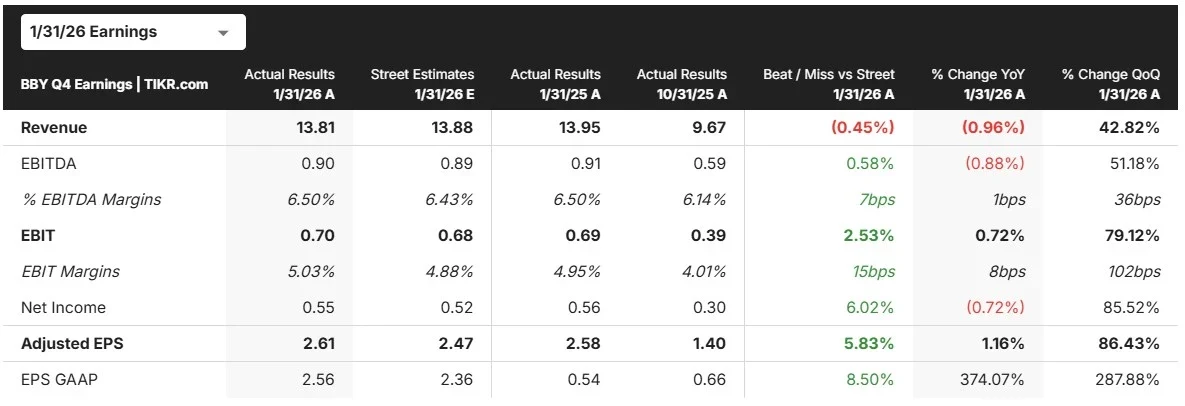1185x406 pixels.
Task: Select the % Change YoY column header
Action: pyautogui.click(x=978, y=84)
